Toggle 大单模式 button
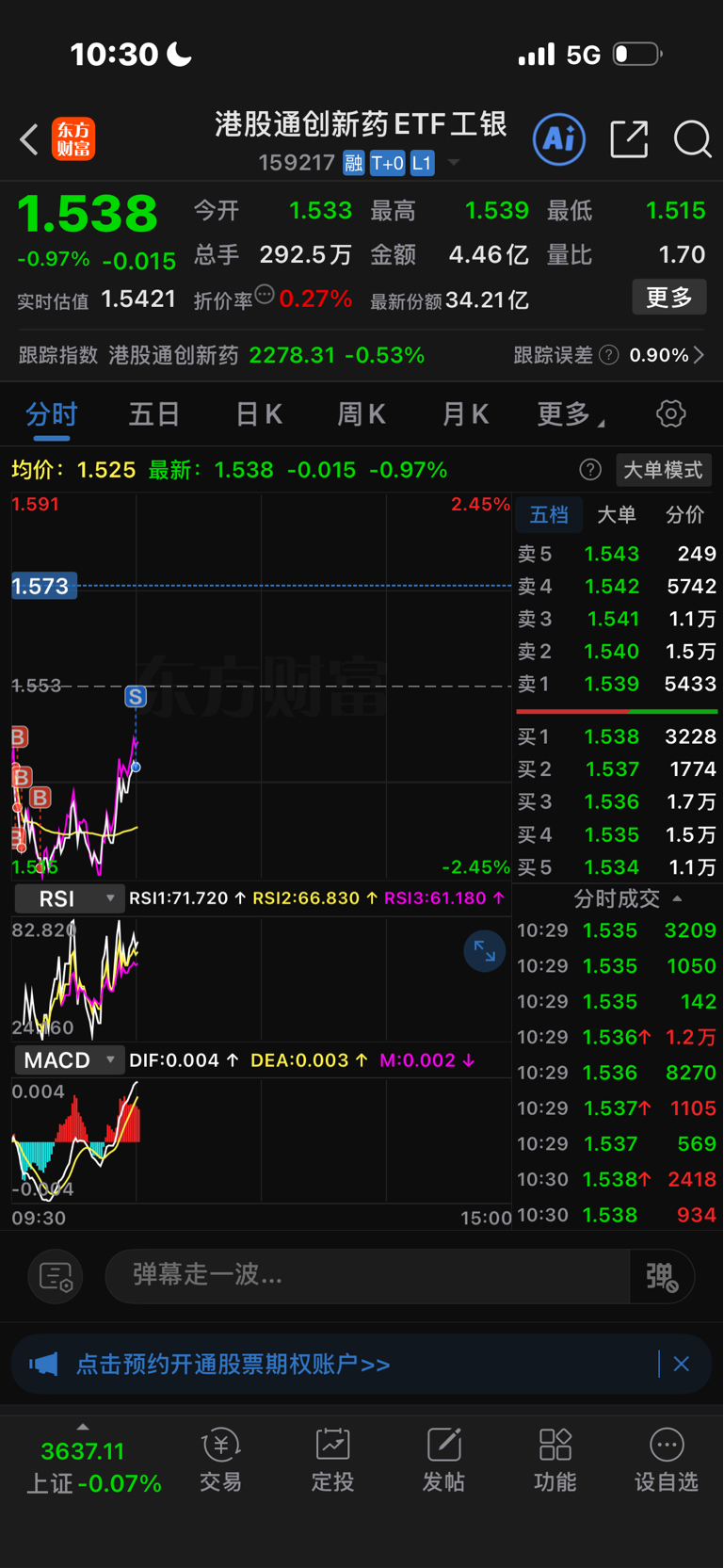Screen dimensions: 724x1568 [x=664, y=470]
